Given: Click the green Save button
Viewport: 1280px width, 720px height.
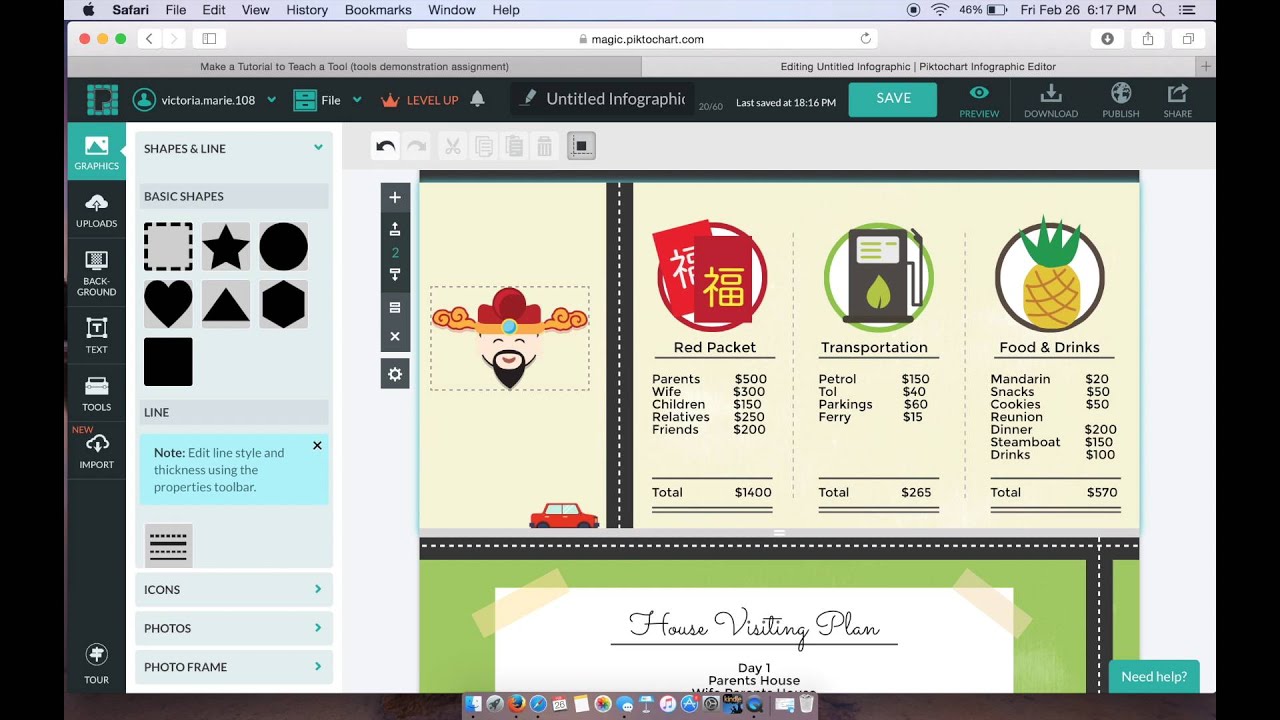Looking at the screenshot, I should (x=893, y=99).
